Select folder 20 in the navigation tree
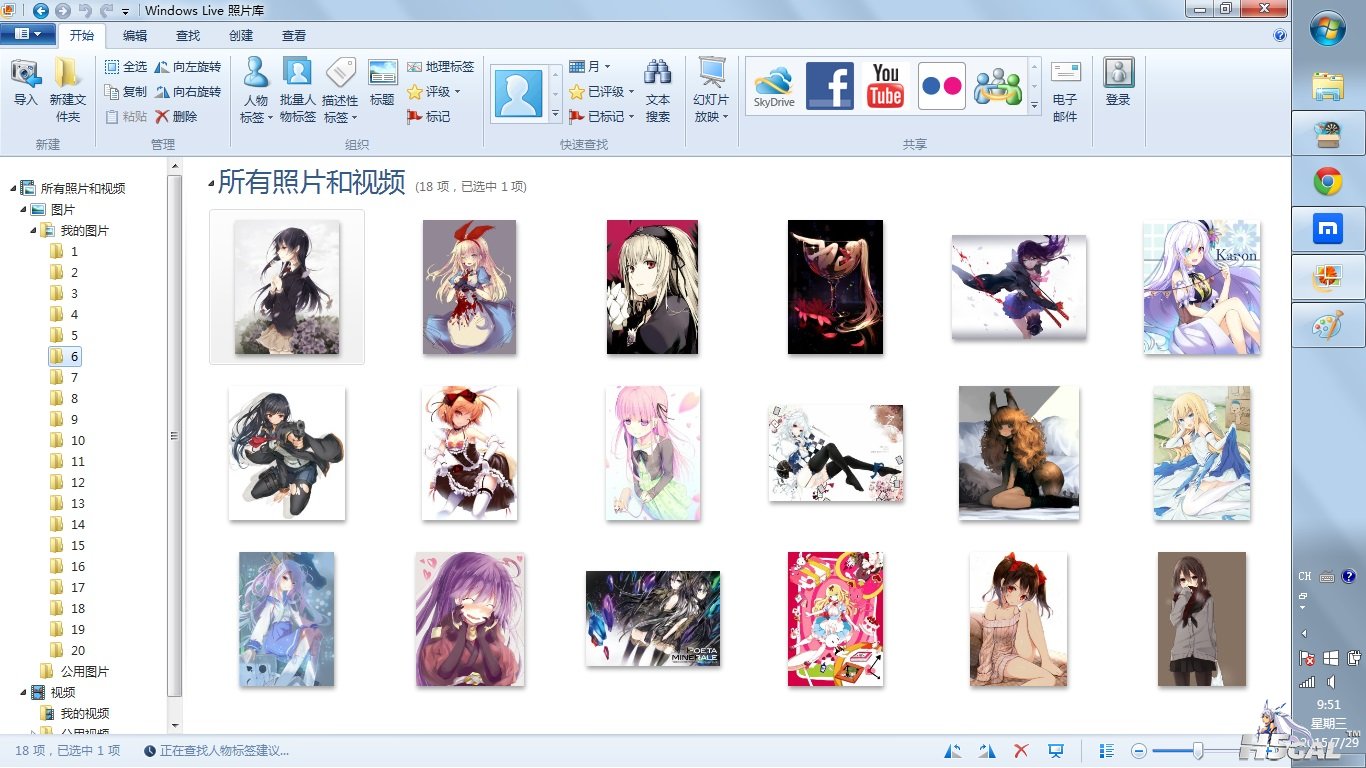Screen dimensions: 1366x768 tap(68, 651)
